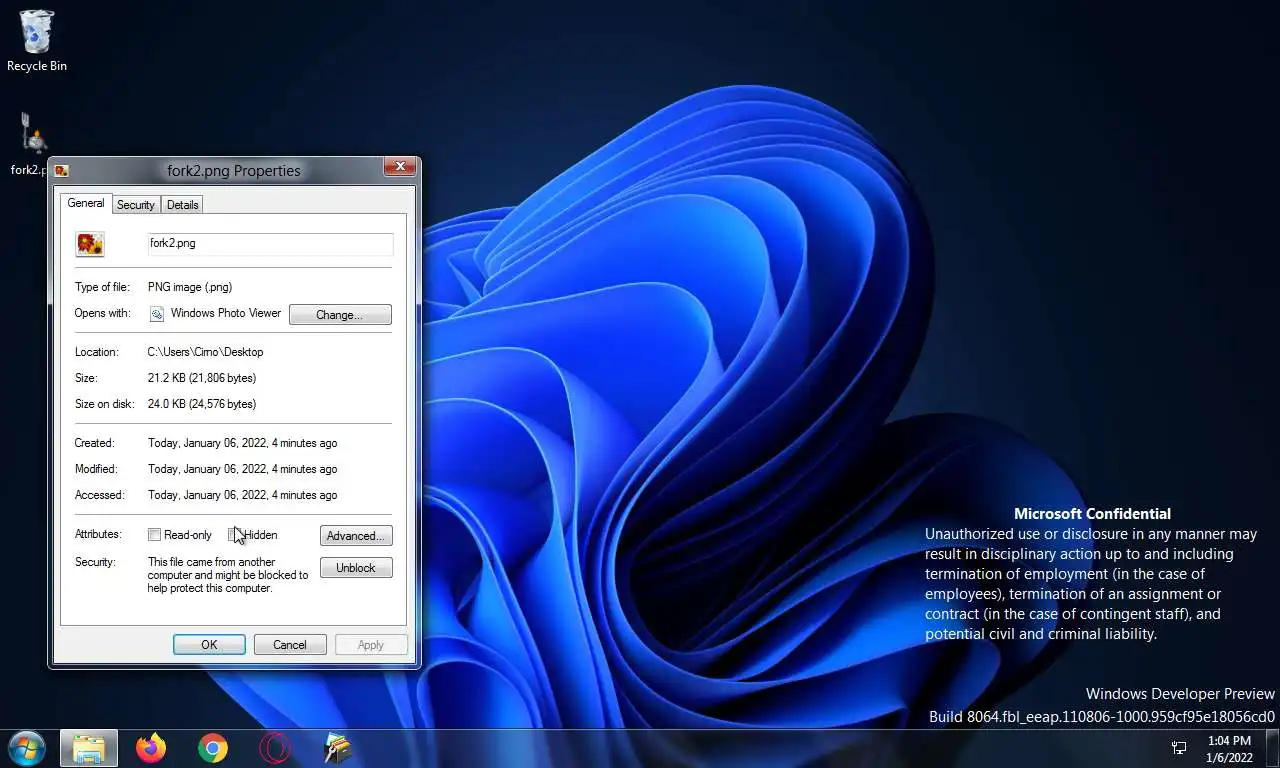This screenshot has height=768, width=1280.
Task: Click the Windows Photo Viewer icon in Opens with
Action: pyautogui.click(x=157, y=314)
